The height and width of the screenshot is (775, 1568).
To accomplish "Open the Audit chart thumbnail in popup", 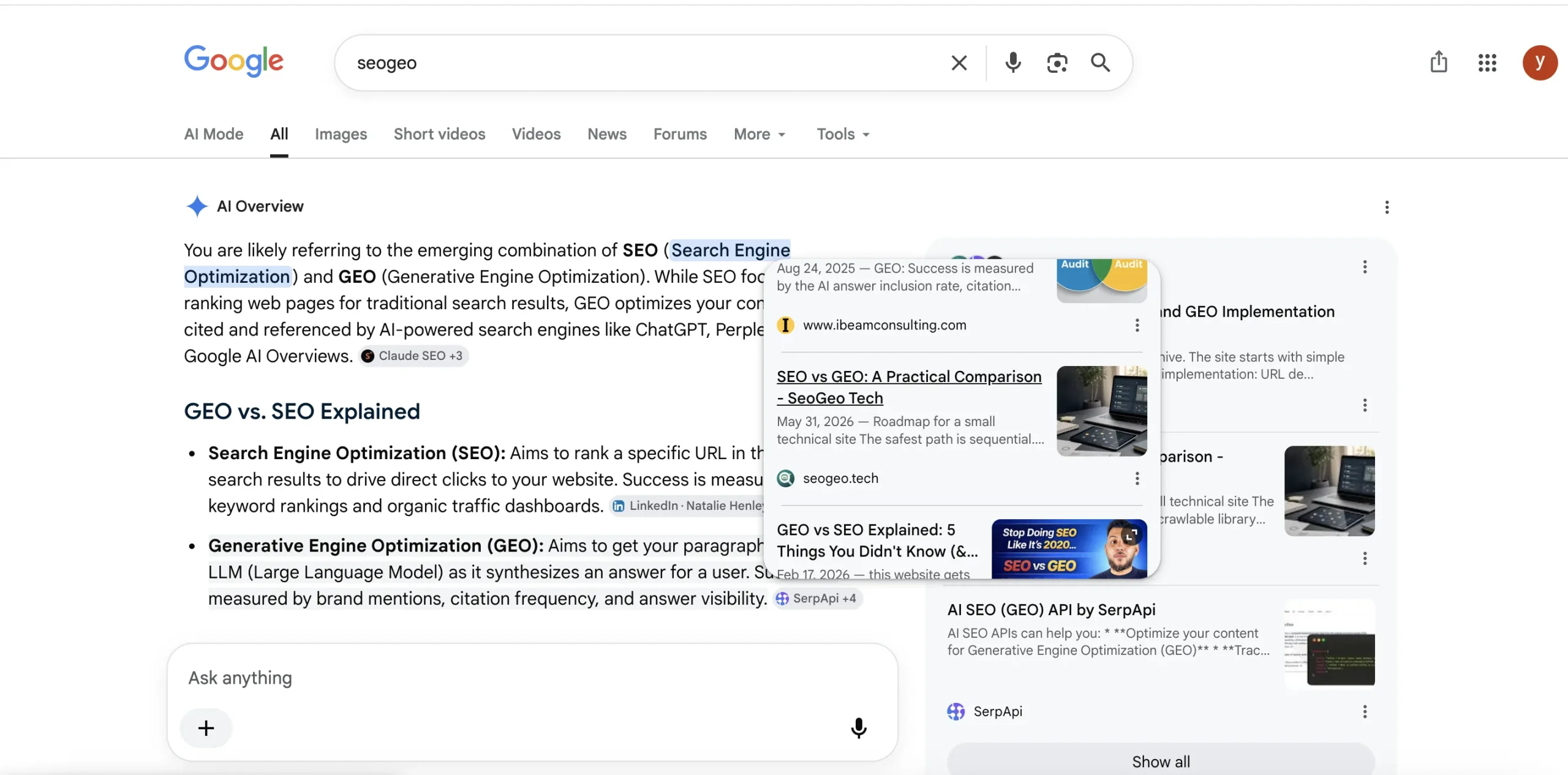I will click(1101, 281).
